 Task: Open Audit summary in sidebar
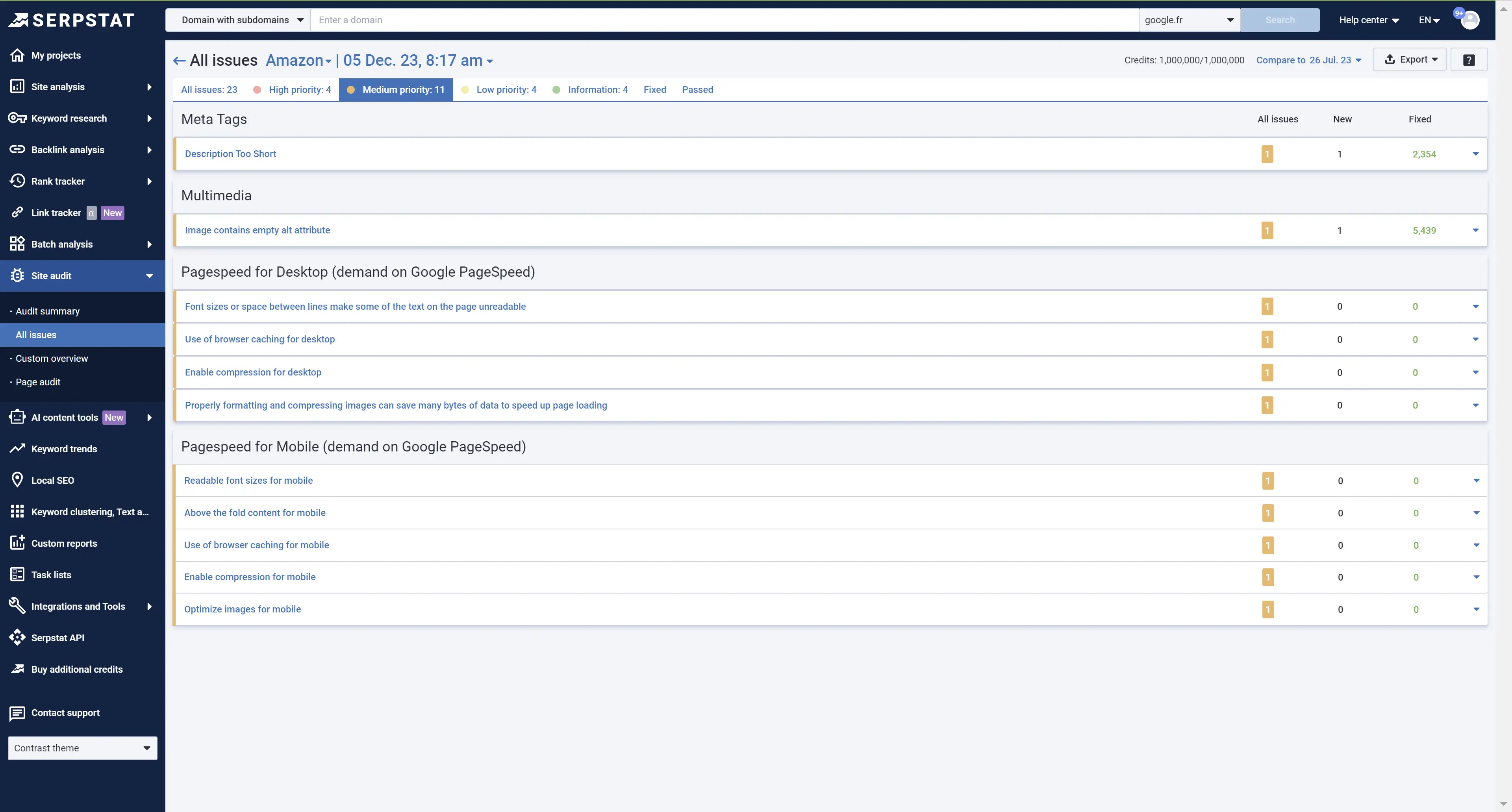pos(48,311)
